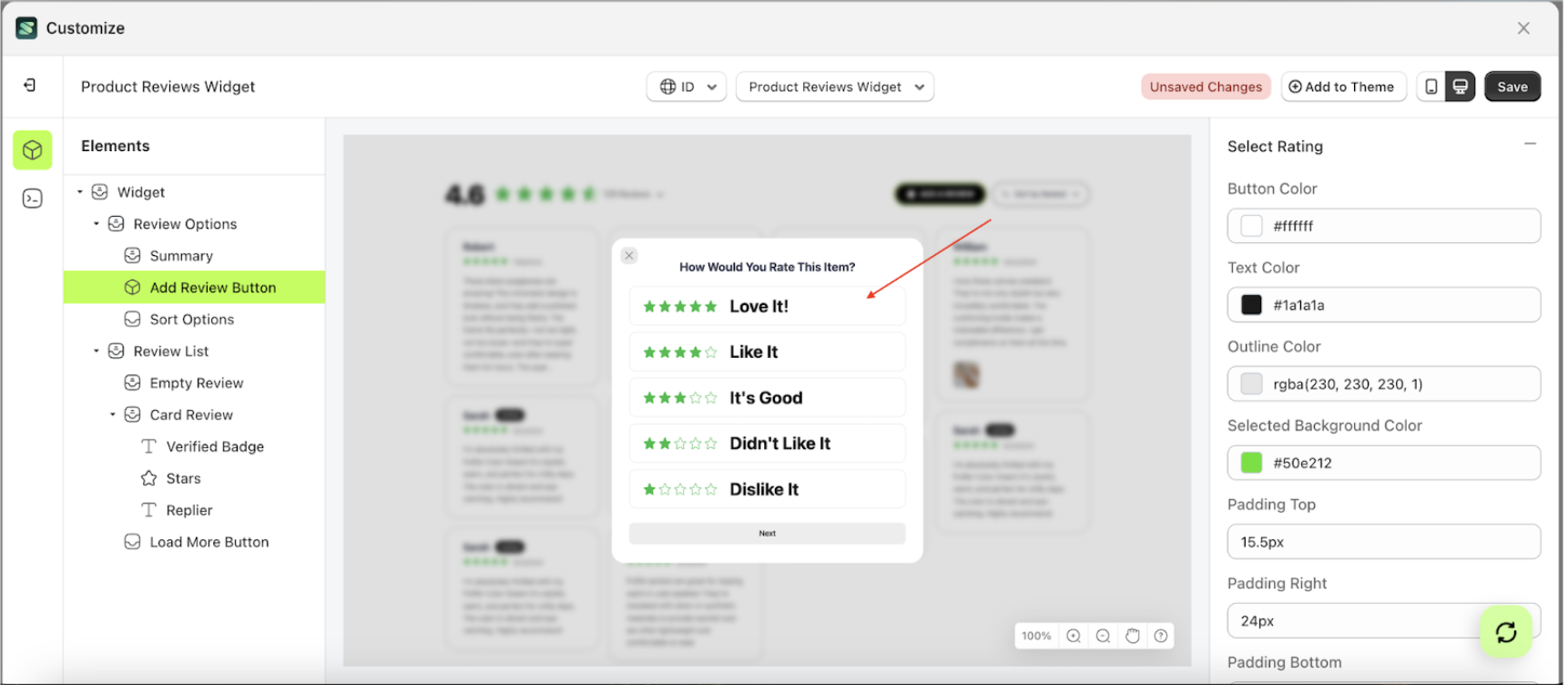Choose the Like It rating option

768,352
